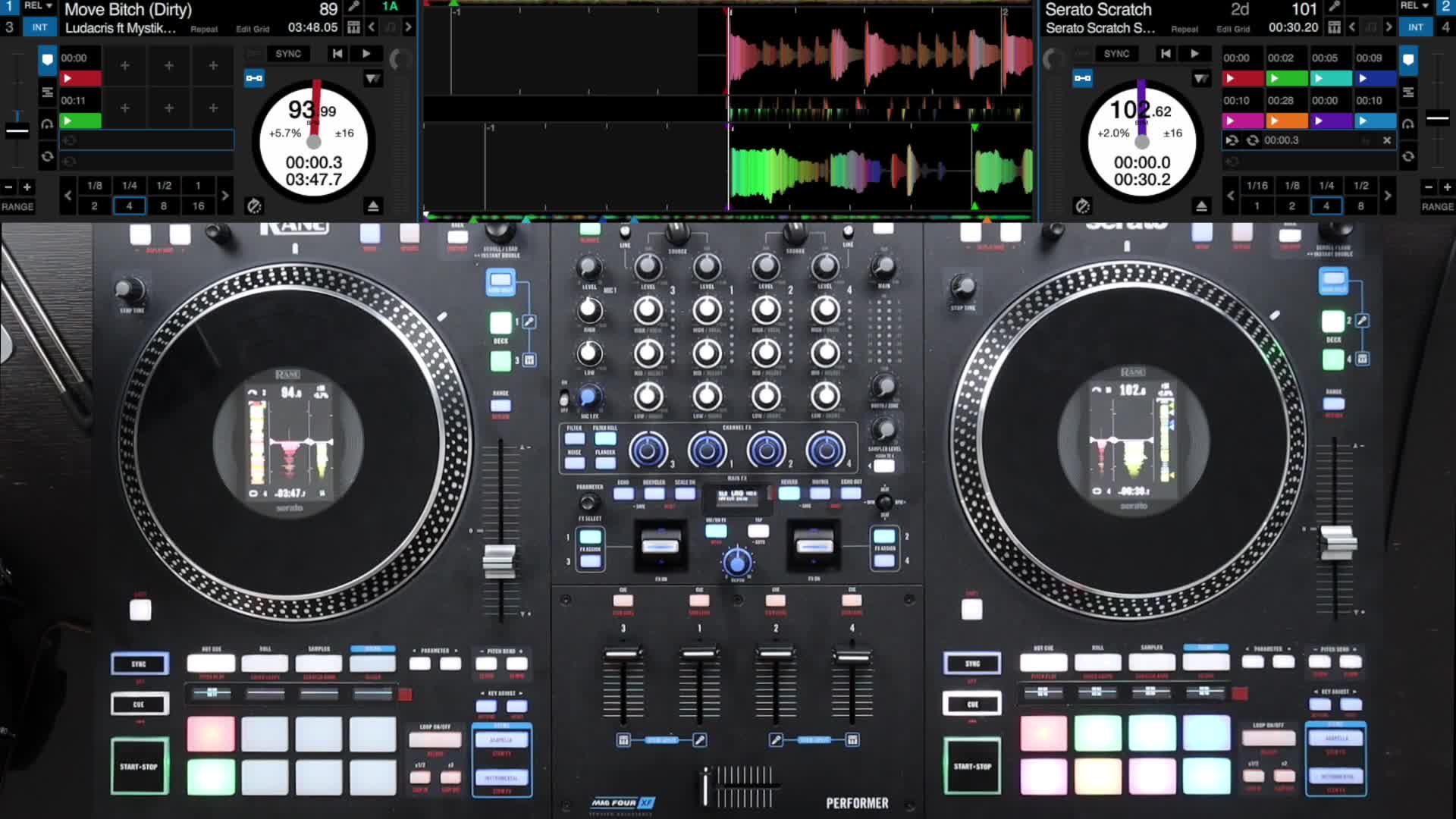Toggle SYNC on the right deck
Viewport: 1456px width, 819px height.
(1116, 54)
